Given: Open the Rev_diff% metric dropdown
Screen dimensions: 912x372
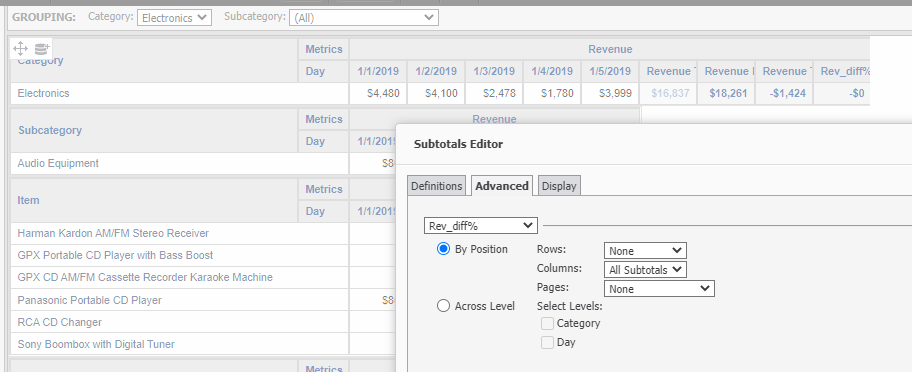Looking at the screenshot, I should (x=480, y=225).
